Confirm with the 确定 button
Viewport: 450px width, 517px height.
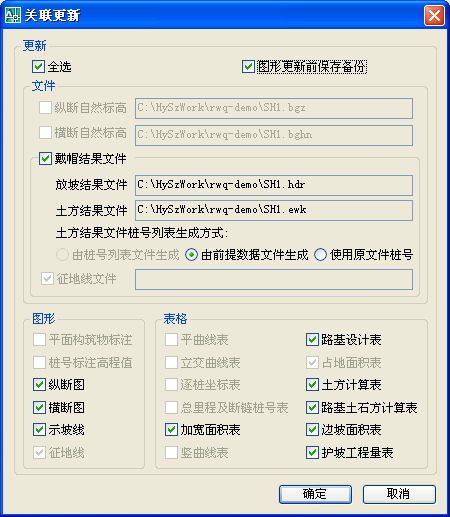[x=315, y=494]
